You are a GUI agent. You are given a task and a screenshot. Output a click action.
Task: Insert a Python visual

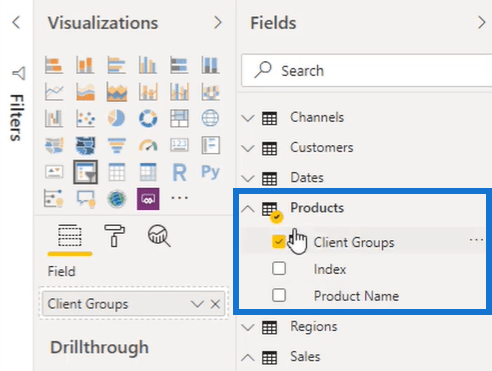210,172
